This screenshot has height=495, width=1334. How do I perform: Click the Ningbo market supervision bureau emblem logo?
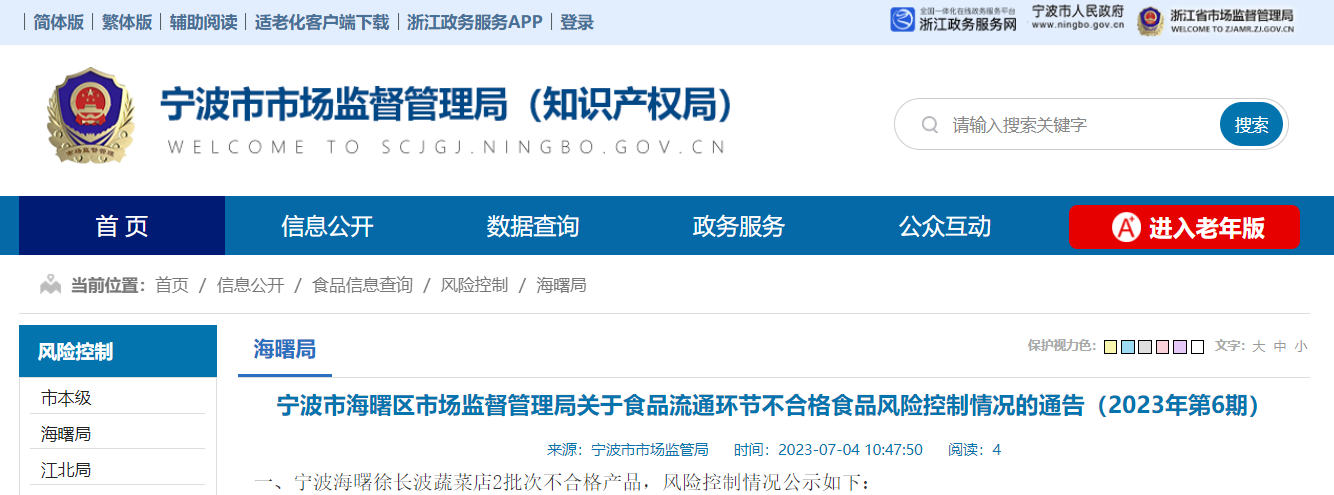coord(90,117)
